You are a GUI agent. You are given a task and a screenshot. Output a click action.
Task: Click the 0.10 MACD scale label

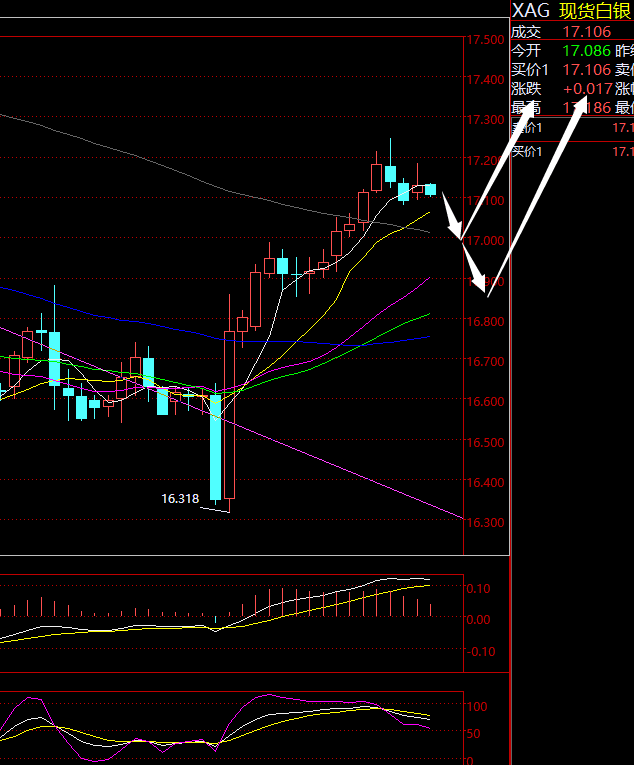[478, 589]
